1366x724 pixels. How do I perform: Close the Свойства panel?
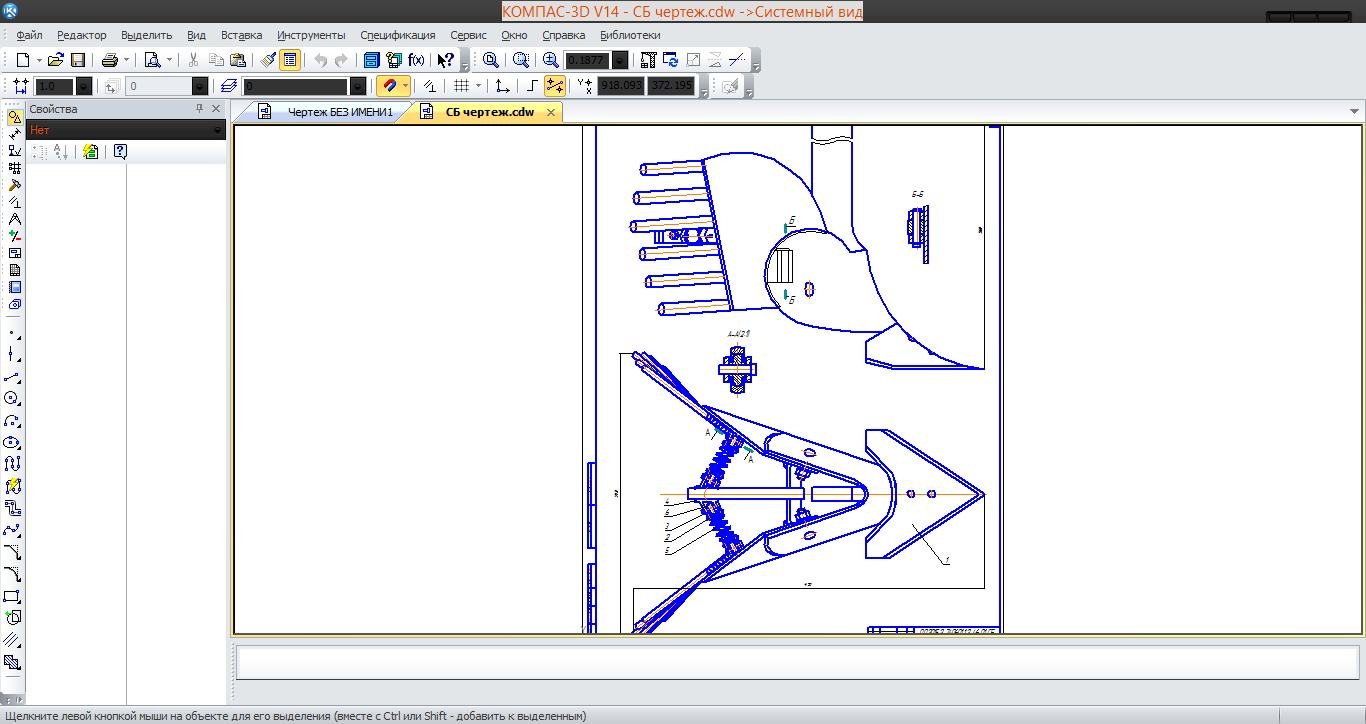coord(216,109)
